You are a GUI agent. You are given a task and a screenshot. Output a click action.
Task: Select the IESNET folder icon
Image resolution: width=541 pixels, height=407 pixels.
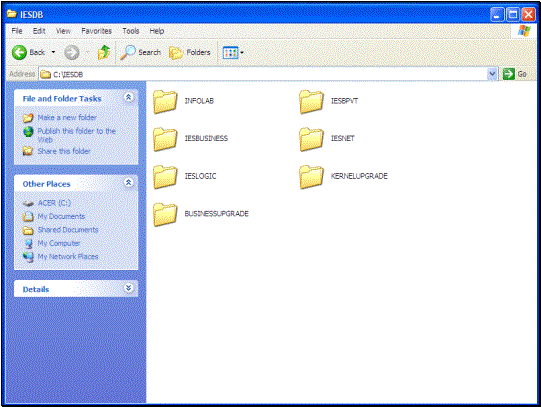click(x=312, y=139)
